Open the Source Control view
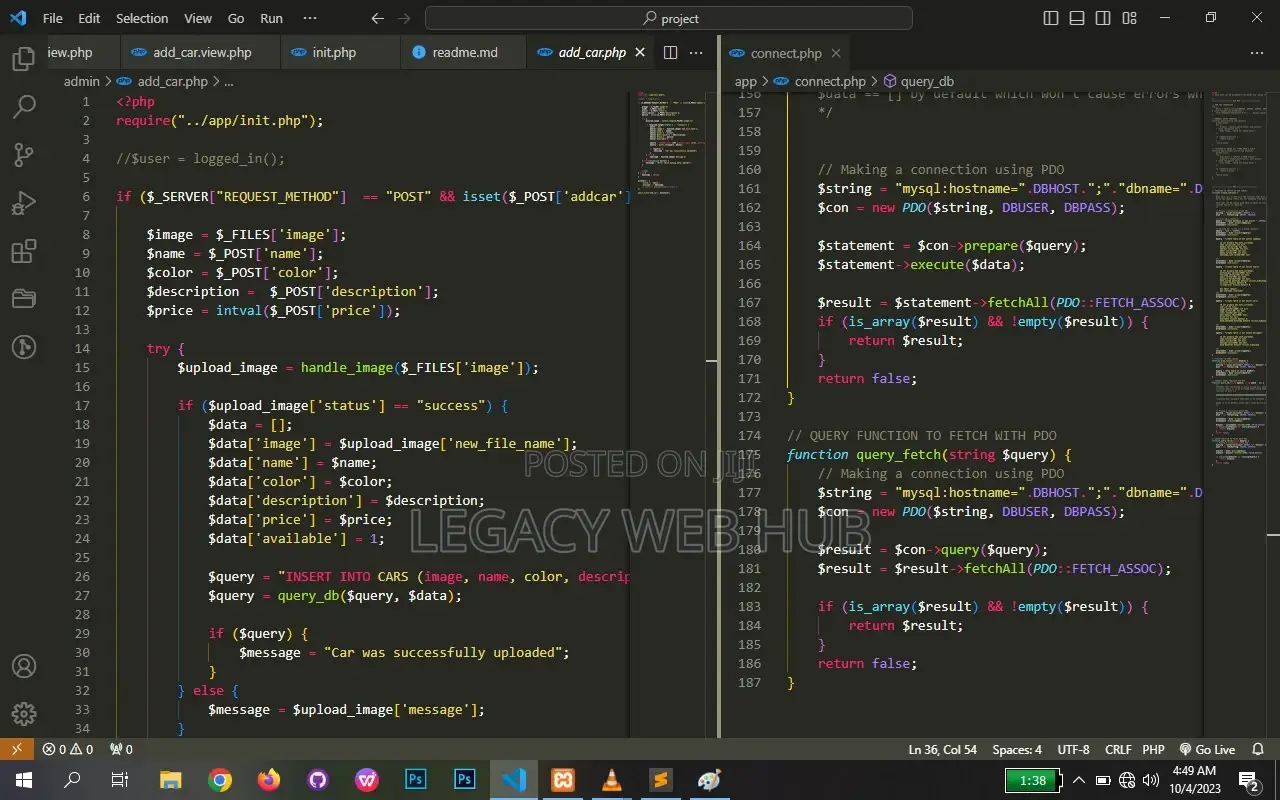This screenshot has width=1280, height=800. click(x=24, y=154)
